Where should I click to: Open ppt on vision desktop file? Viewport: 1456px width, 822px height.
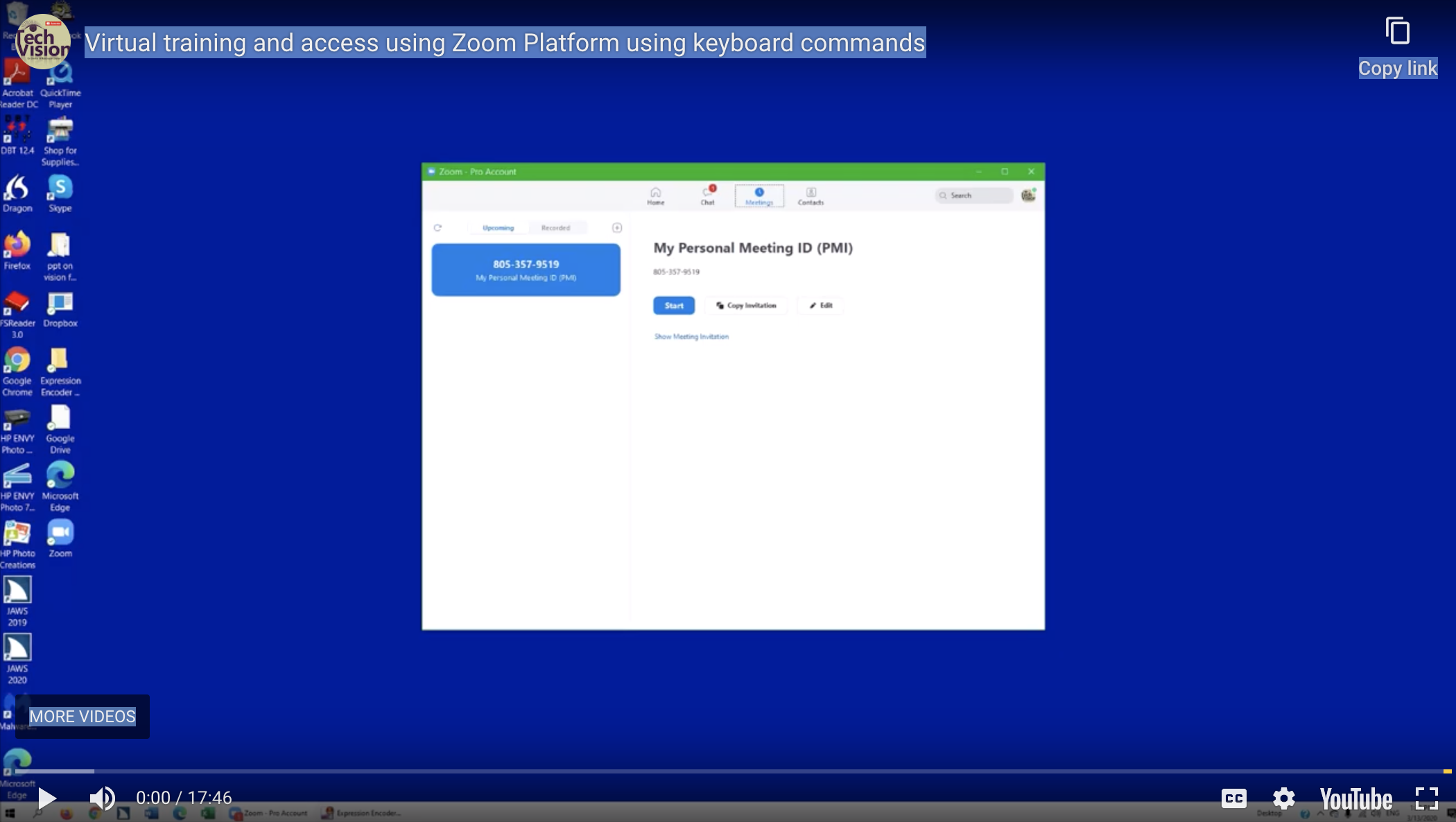click(x=60, y=256)
